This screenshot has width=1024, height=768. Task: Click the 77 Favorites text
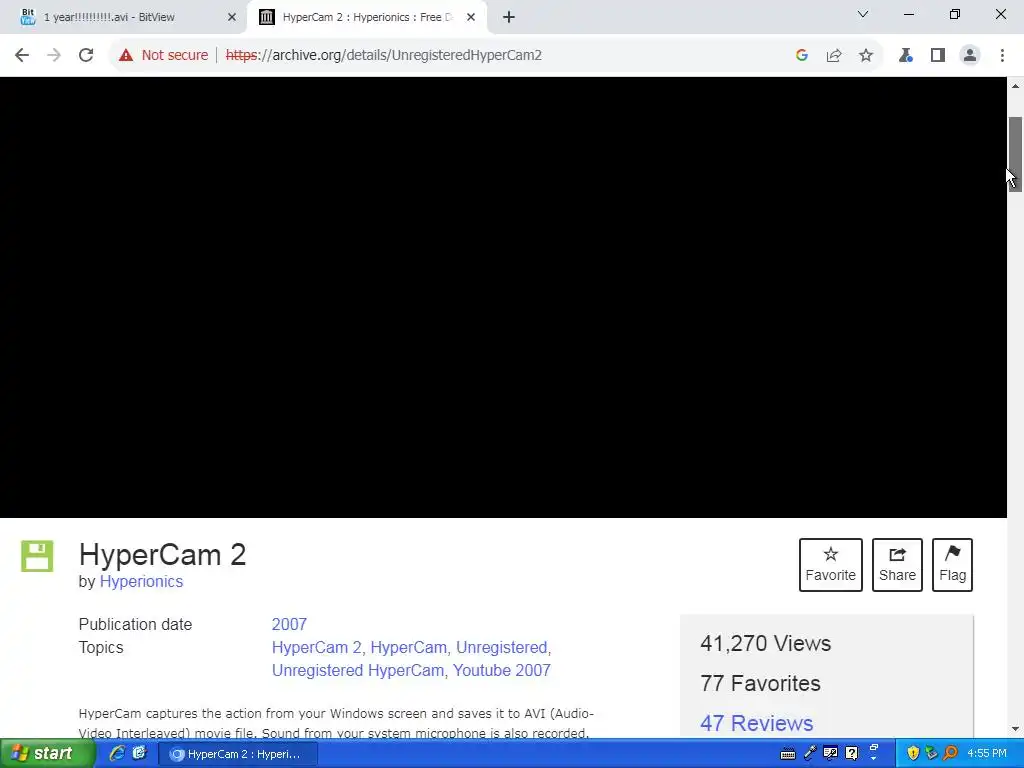[760, 683]
